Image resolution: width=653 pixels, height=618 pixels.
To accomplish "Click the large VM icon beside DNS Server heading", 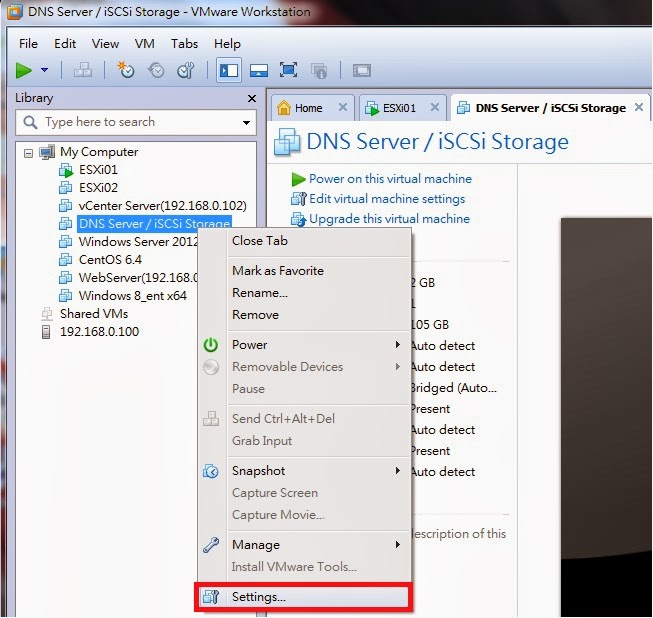I will [x=287, y=142].
